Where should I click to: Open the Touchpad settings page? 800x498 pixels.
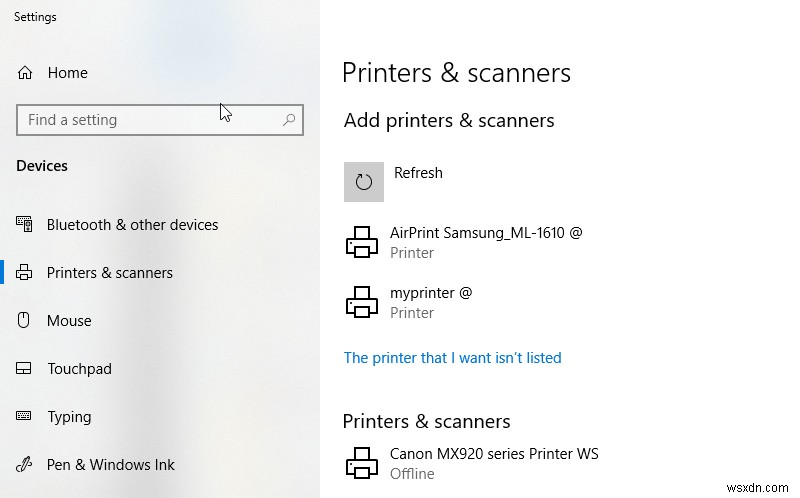tap(79, 369)
